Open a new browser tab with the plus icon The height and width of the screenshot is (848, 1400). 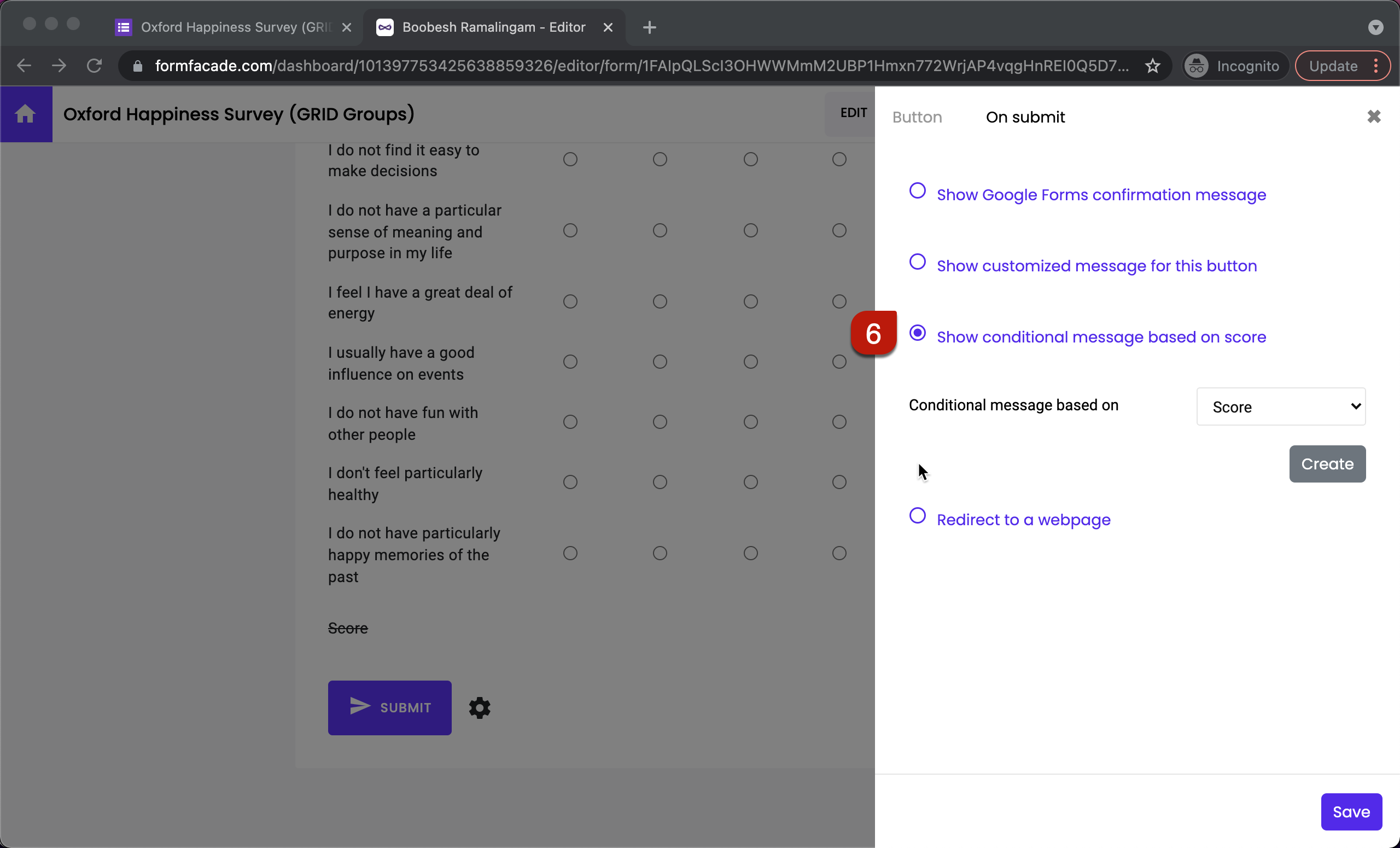[x=649, y=27]
